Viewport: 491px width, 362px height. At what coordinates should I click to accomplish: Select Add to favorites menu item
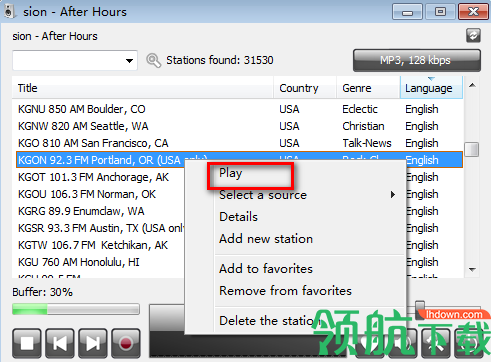[x=266, y=269]
